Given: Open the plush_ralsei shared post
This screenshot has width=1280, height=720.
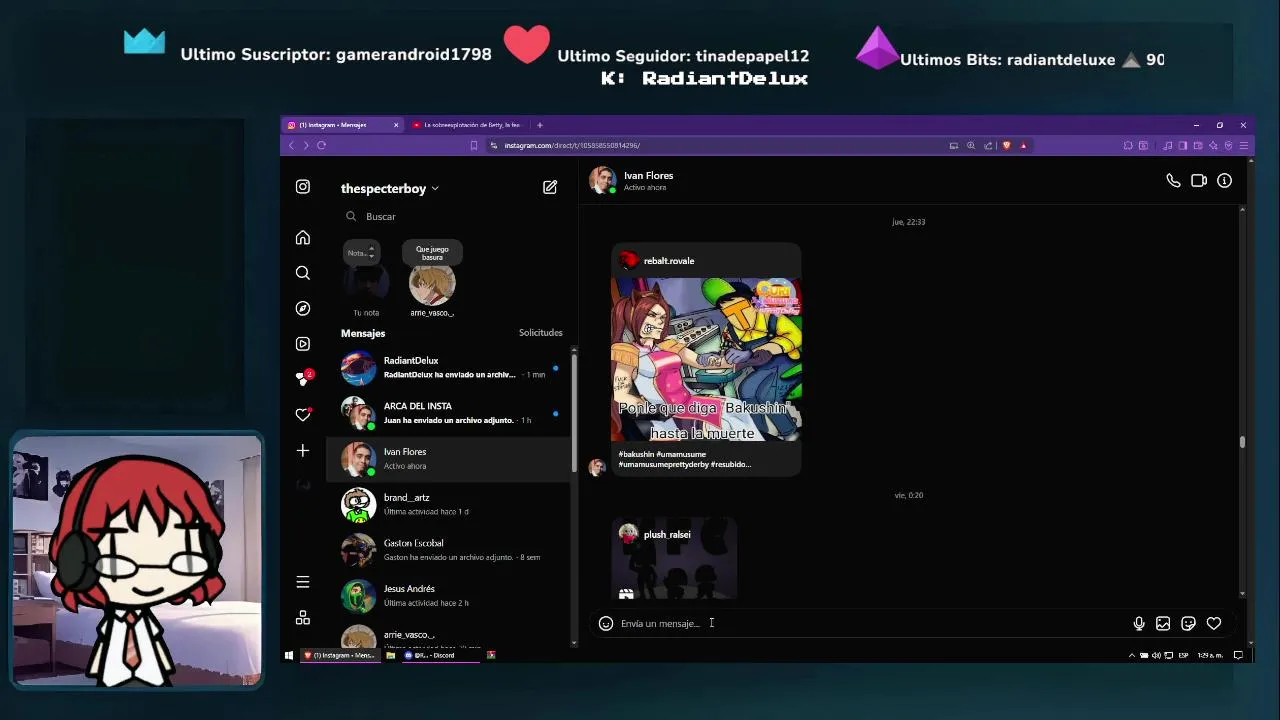Looking at the screenshot, I should point(674,560).
